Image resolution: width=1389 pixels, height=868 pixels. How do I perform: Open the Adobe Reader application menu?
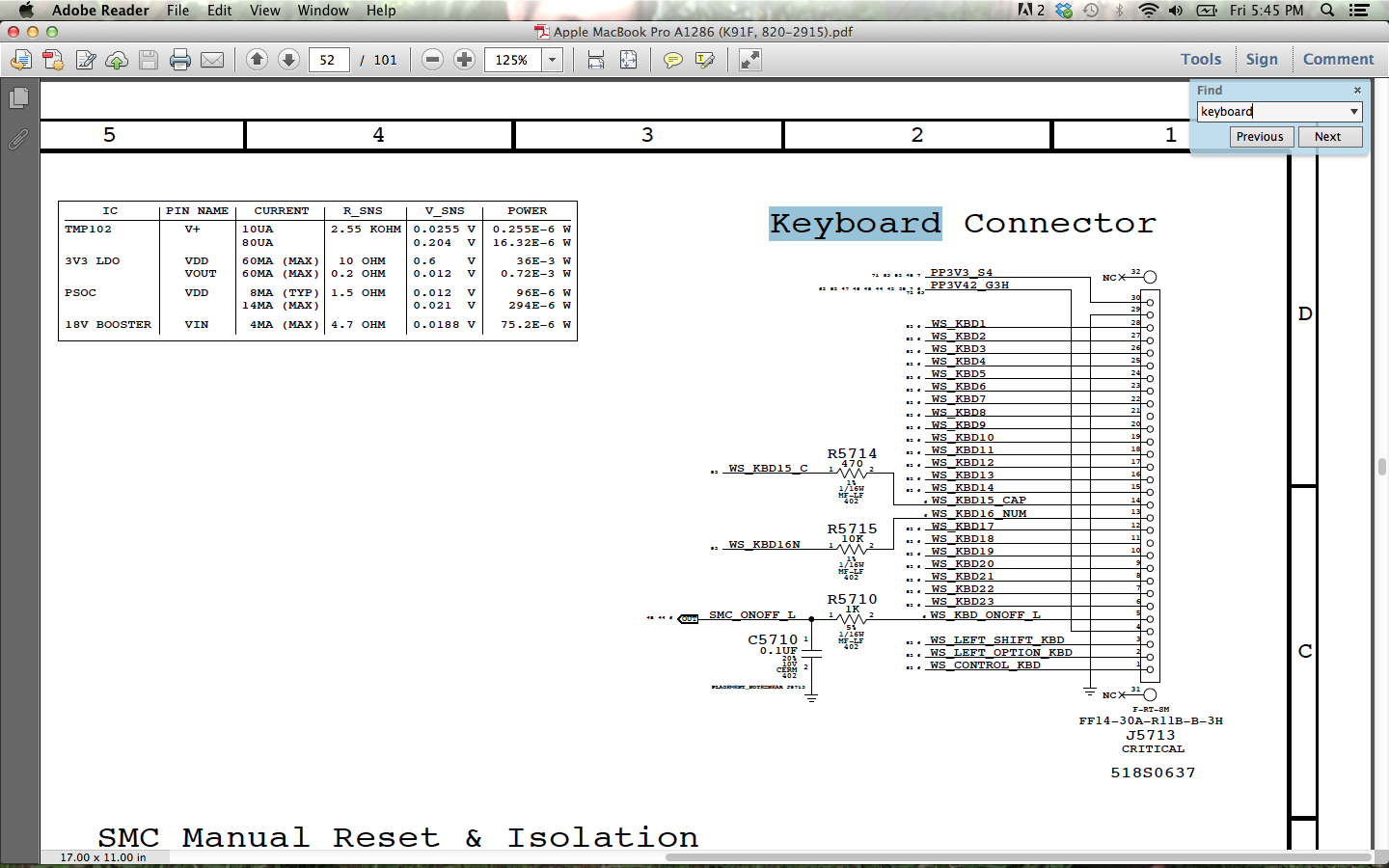pos(100,11)
